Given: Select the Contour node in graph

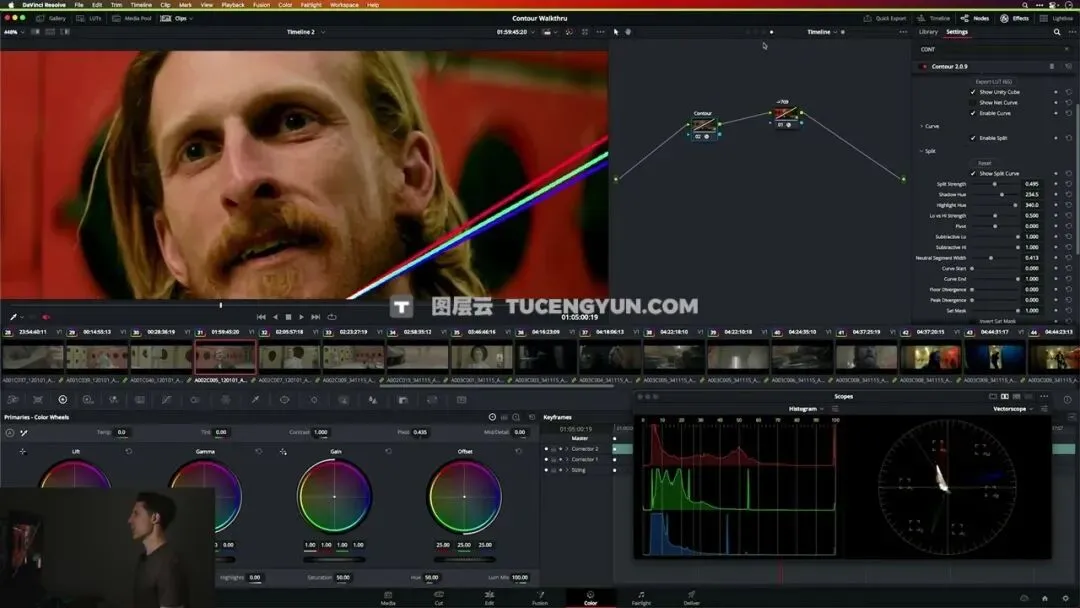Looking at the screenshot, I should 703,126.
